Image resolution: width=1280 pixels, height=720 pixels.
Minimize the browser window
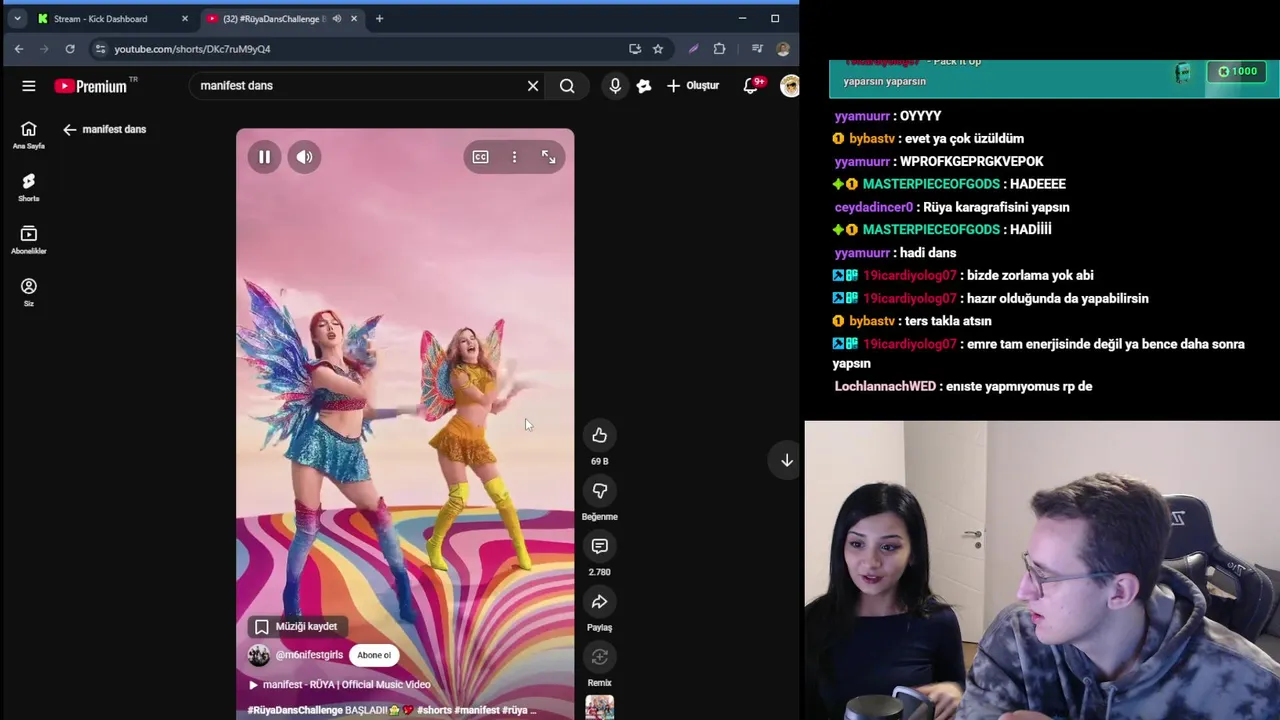click(x=742, y=18)
